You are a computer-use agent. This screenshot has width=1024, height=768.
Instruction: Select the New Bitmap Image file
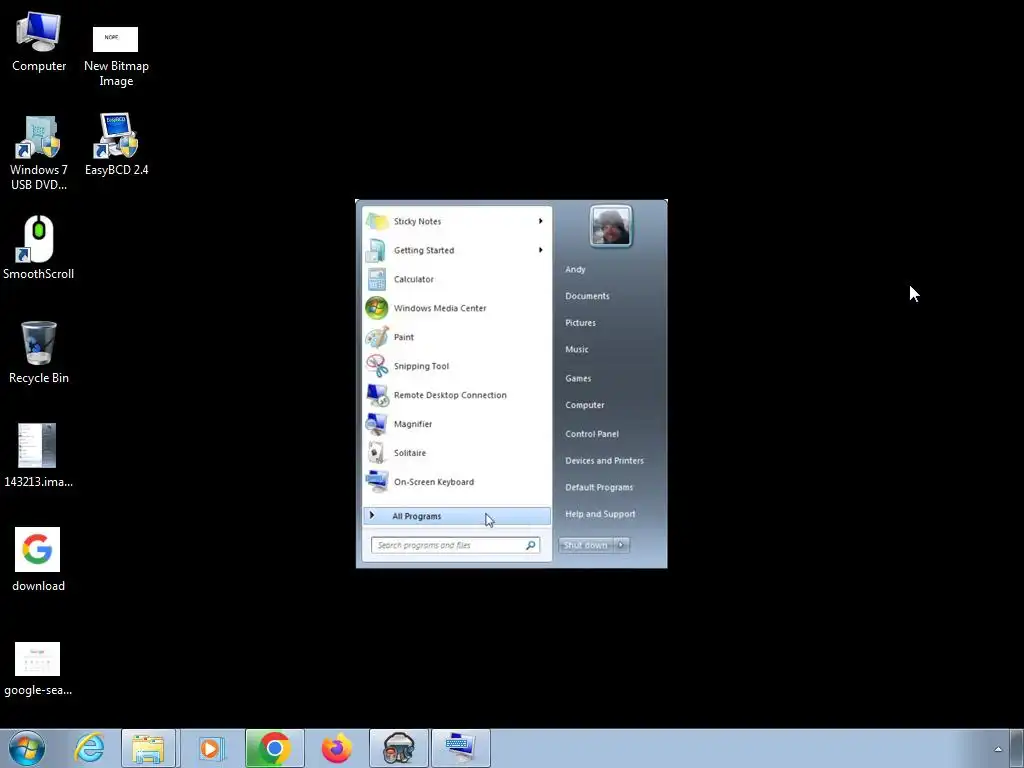(x=116, y=56)
